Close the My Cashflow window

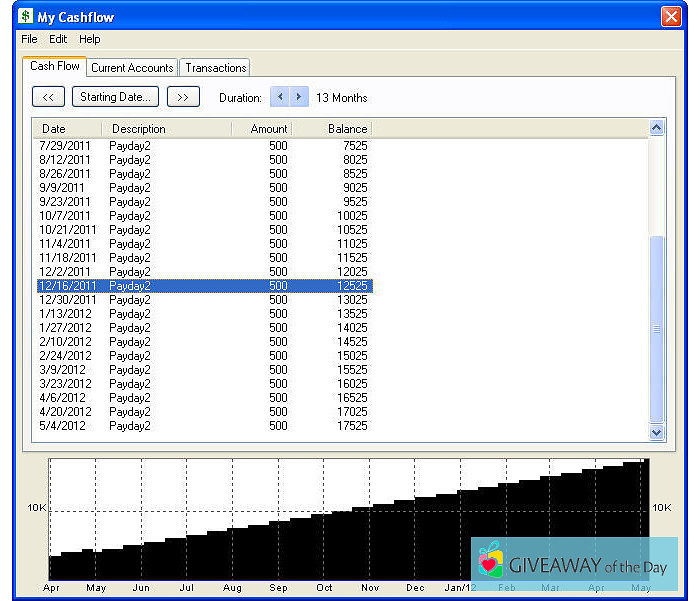point(671,16)
